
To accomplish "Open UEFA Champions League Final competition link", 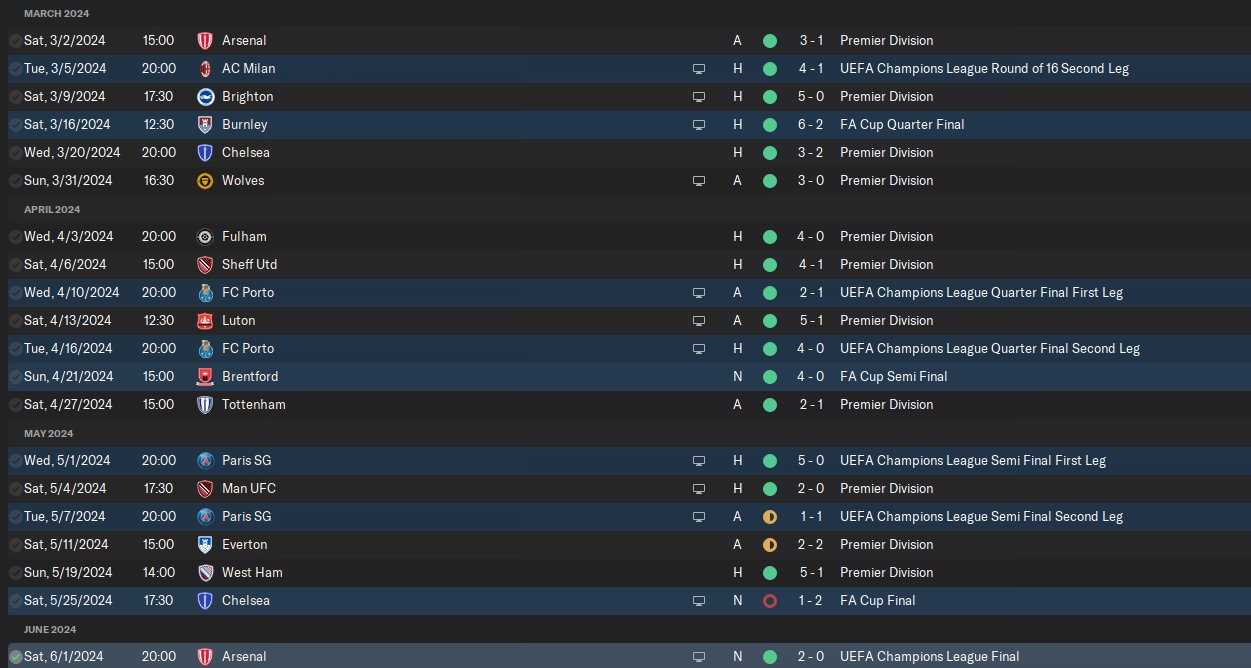I will pos(929,657).
